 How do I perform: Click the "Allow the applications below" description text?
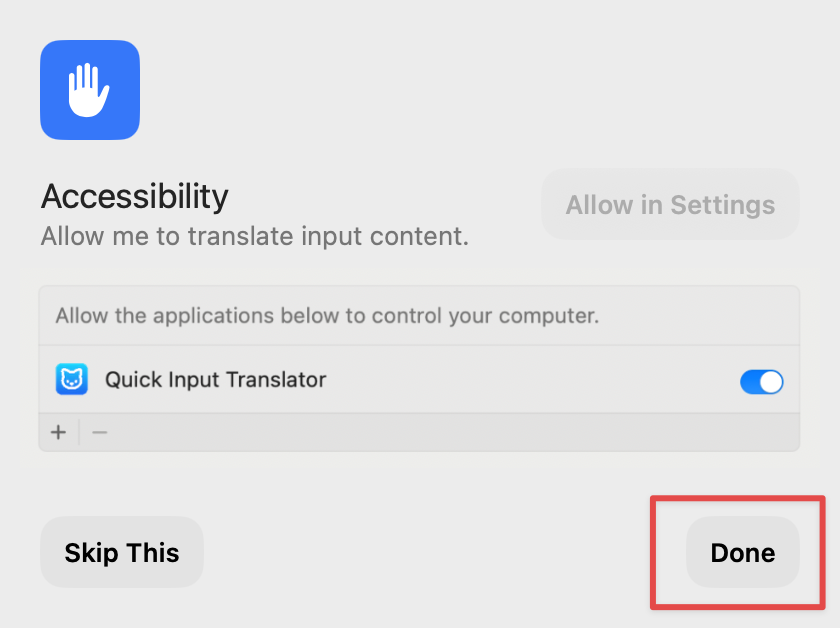point(327,316)
